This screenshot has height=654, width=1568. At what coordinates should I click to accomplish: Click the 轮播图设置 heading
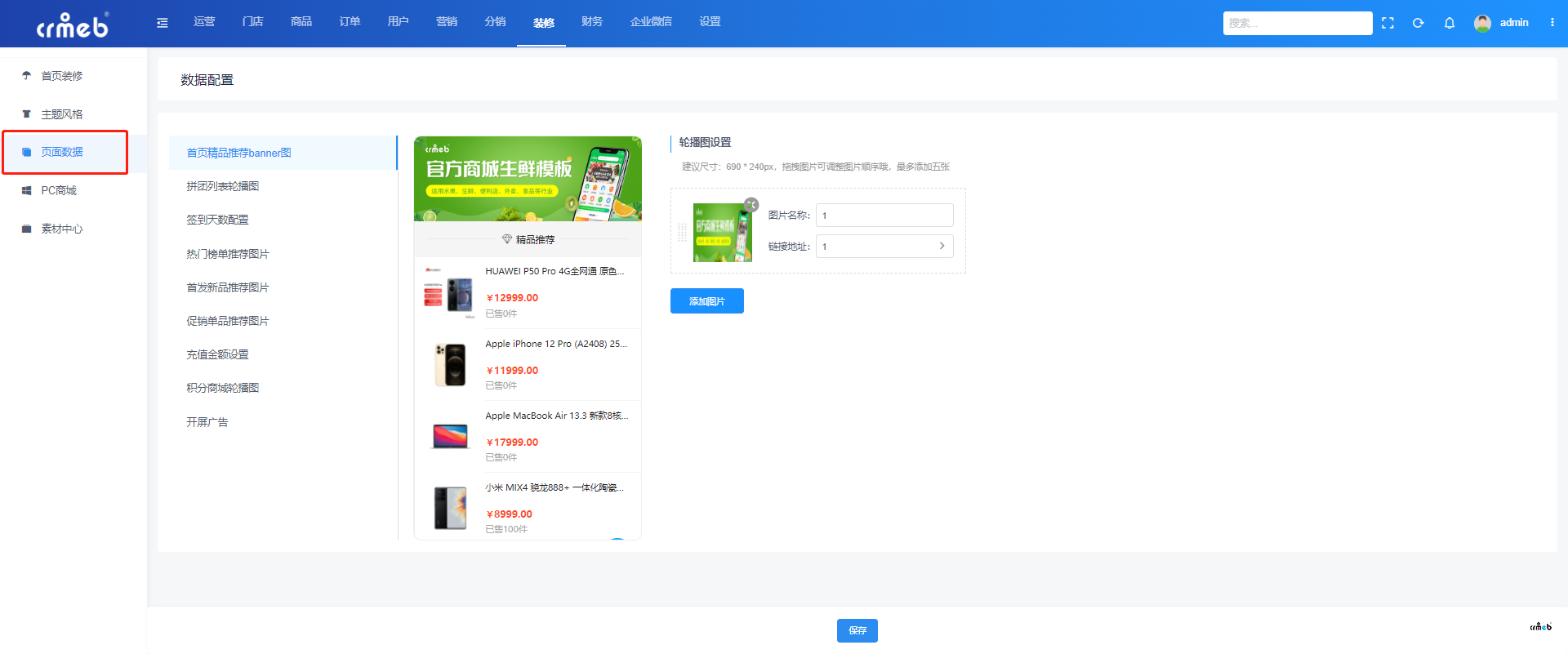(706, 142)
